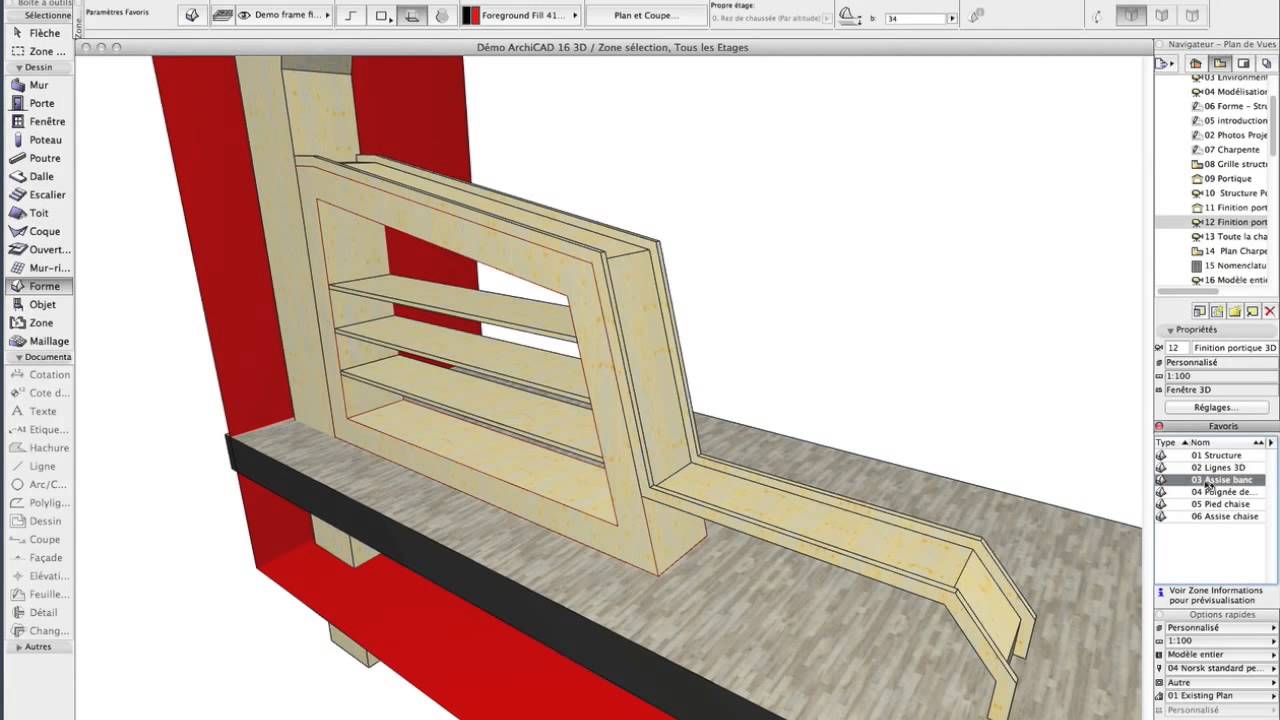This screenshot has width=1280, height=720.
Task: Select the Ouverture skylight tool
Action: coord(38,249)
